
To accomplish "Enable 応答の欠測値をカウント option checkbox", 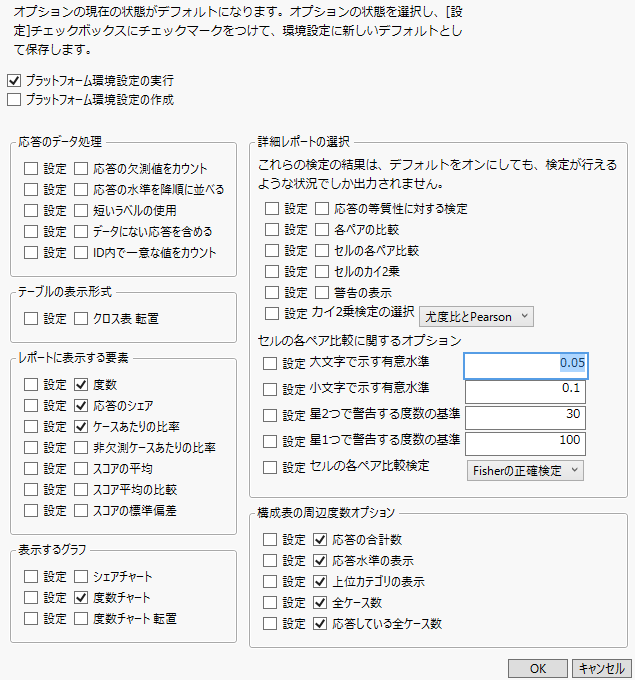I will pos(81,168).
